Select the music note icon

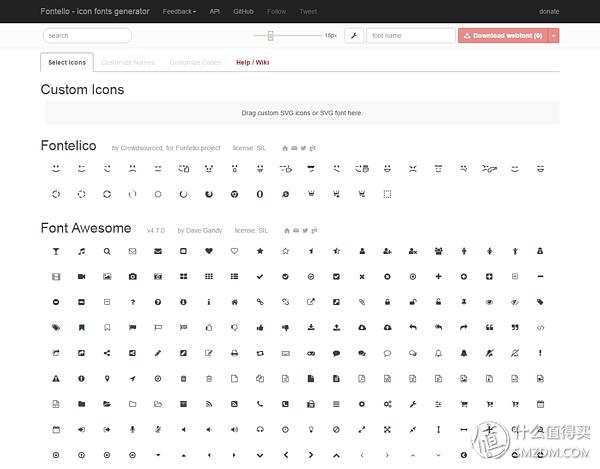click(x=82, y=251)
